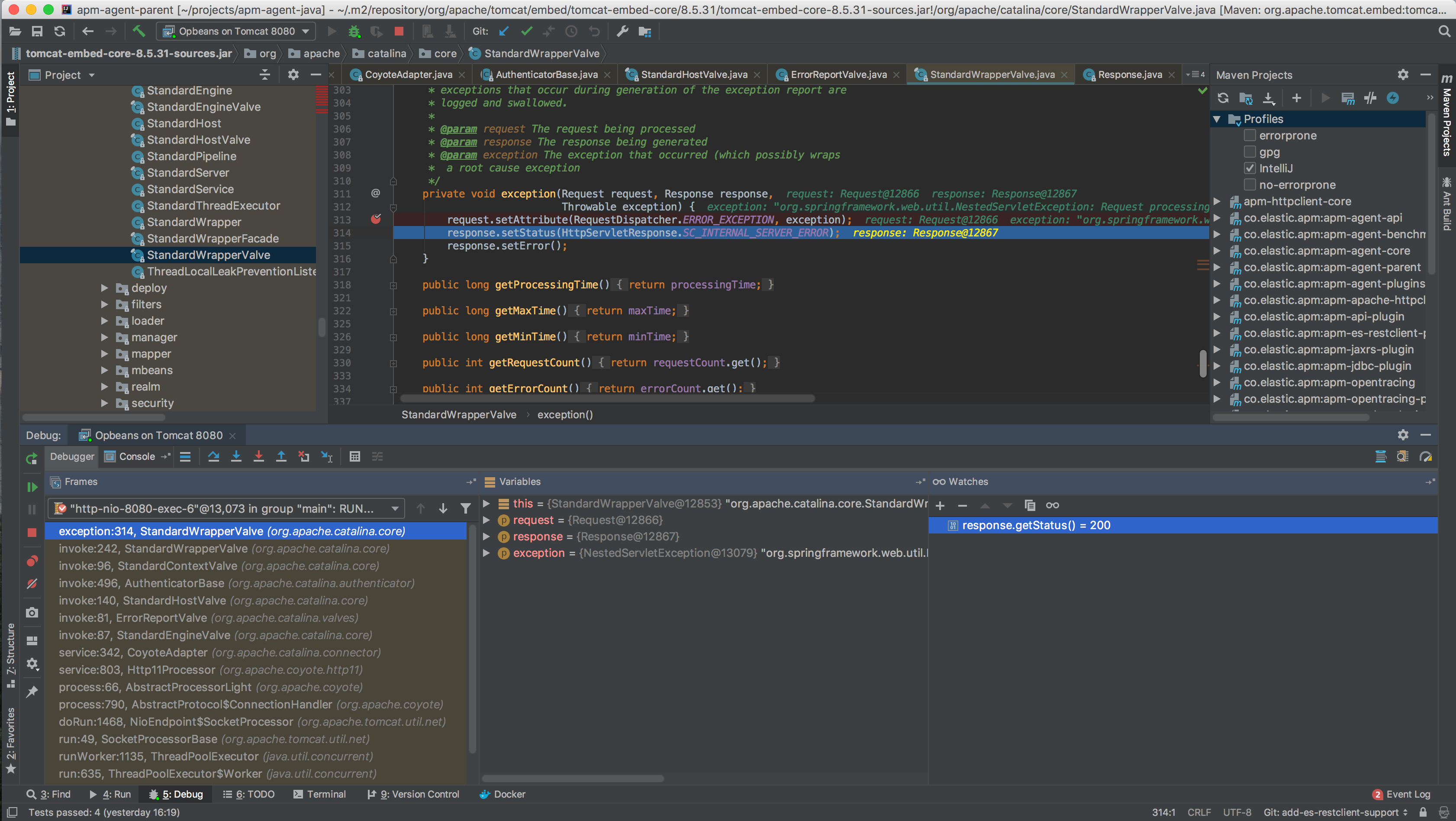This screenshot has width=1456, height=821.
Task: Expand the deploy package folder
Action: [104, 288]
